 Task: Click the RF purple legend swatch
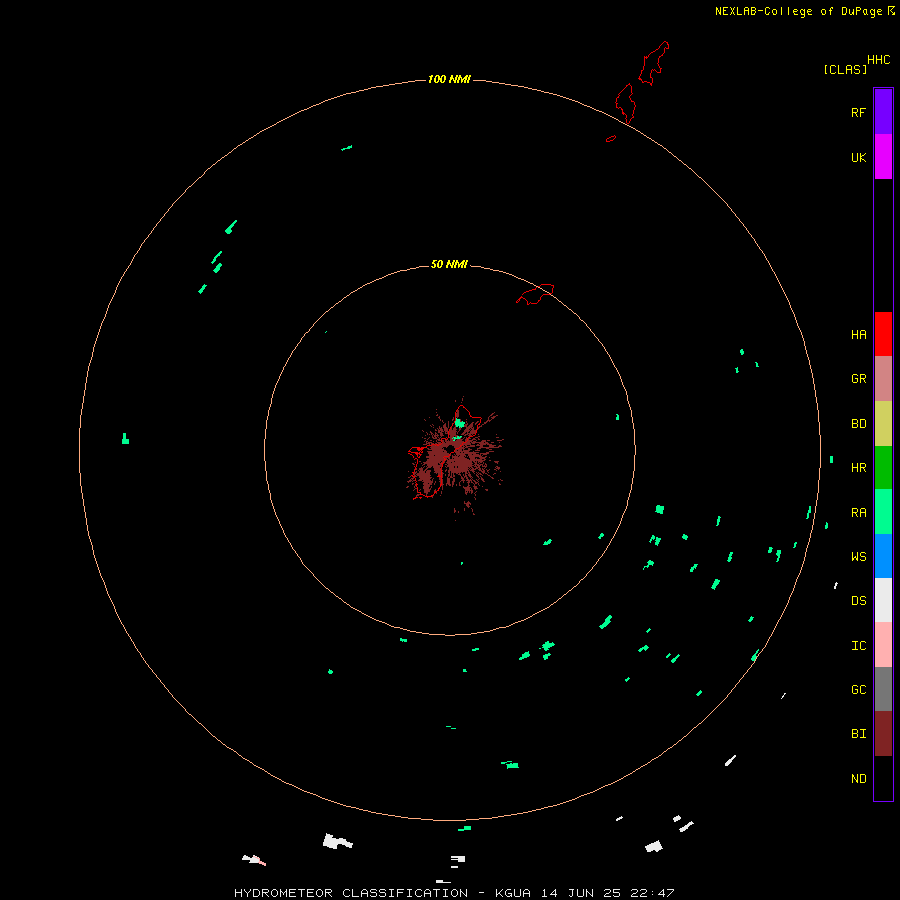tap(883, 112)
